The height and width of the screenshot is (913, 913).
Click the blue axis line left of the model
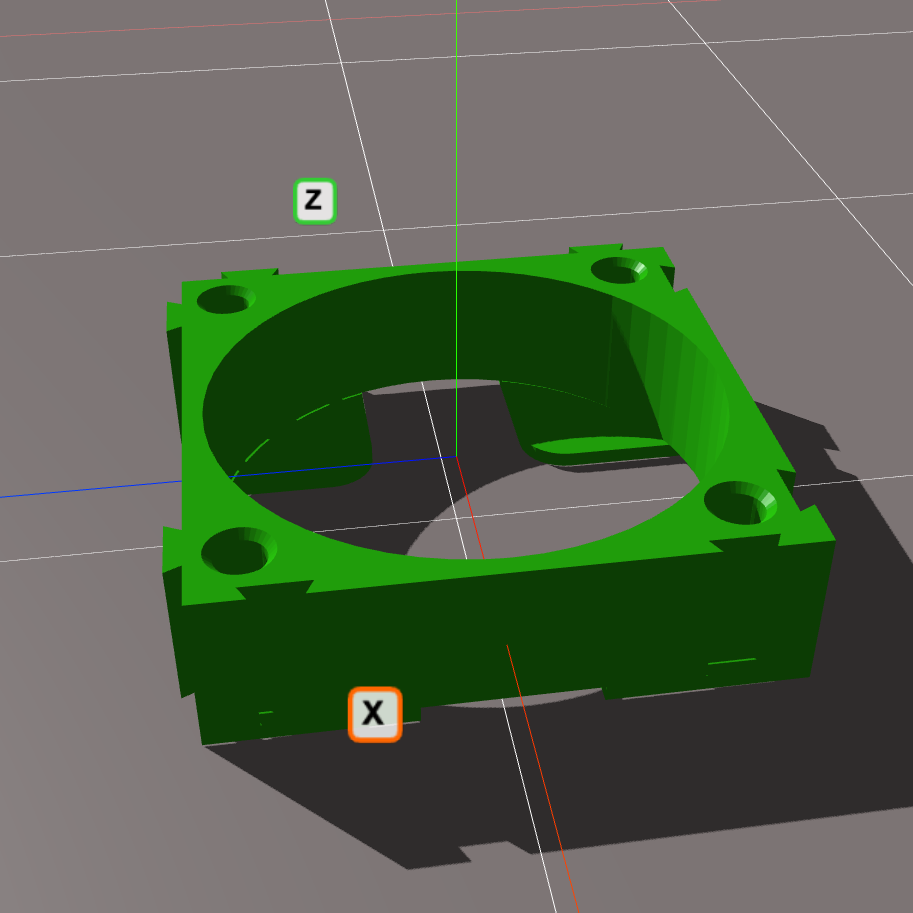pyautogui.click(x=80, y=489)
